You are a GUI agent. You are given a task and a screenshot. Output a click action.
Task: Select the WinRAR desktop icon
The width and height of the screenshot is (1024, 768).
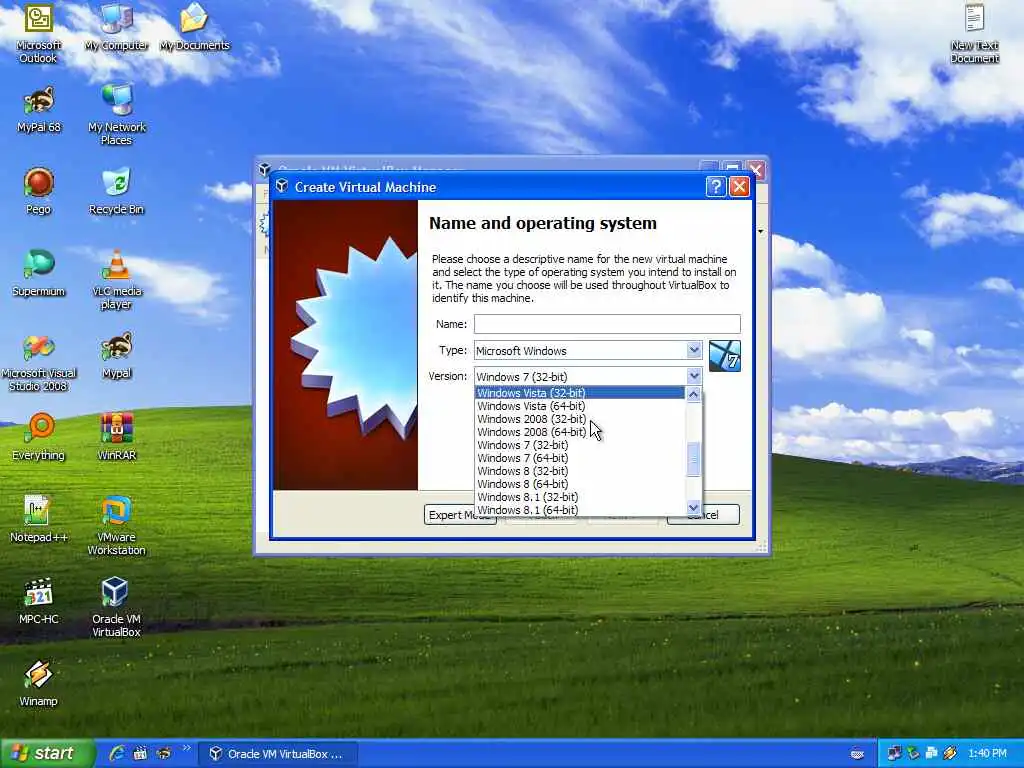point(116,438)
